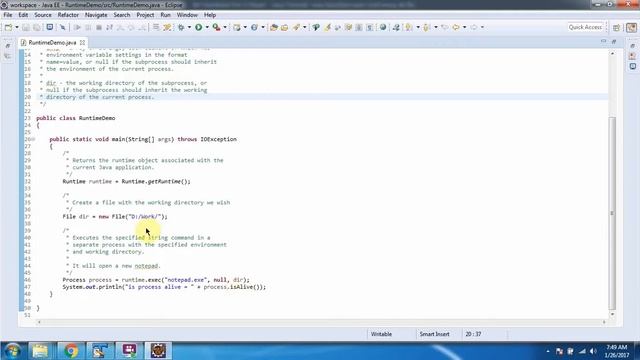Open the Next Annotation dropdown arrow
This screenshot has height=360, width=640.
(418, 27)
